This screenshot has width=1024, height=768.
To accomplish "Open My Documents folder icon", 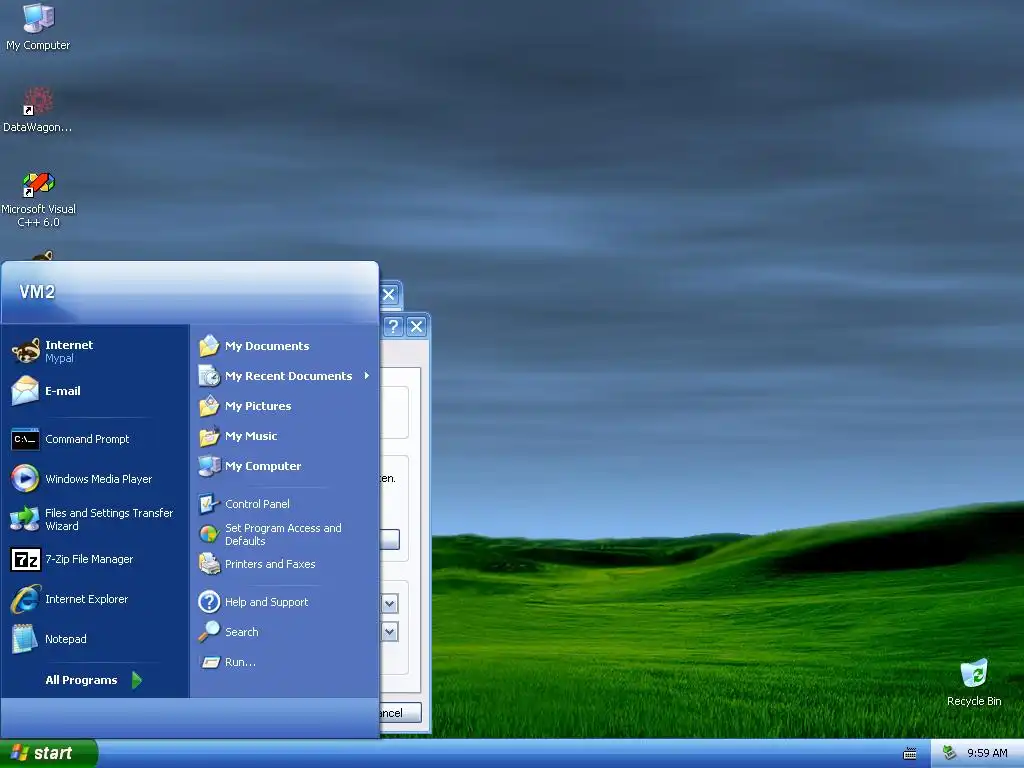I will point(209,345).
